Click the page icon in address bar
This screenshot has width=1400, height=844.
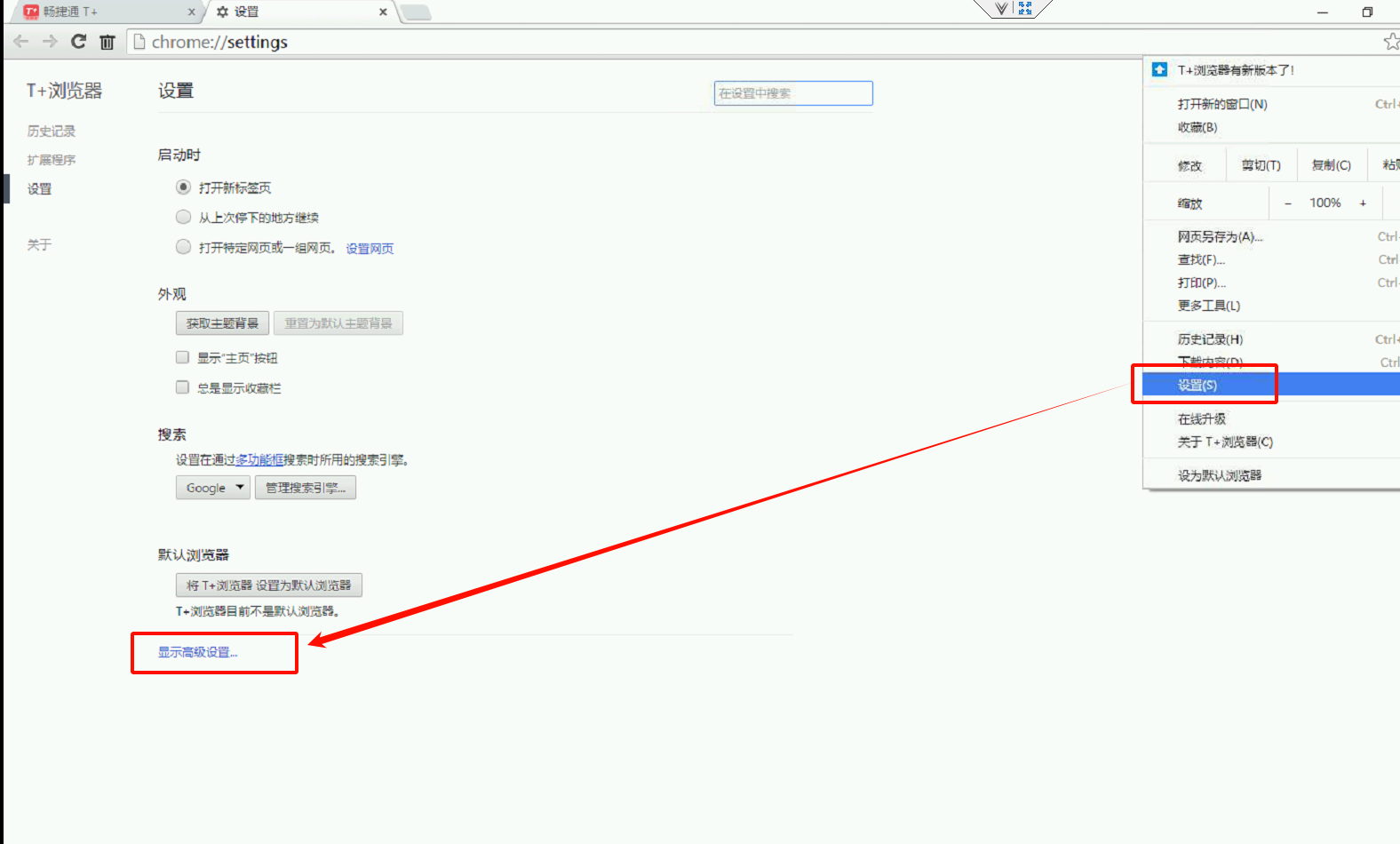coord(139,42)
